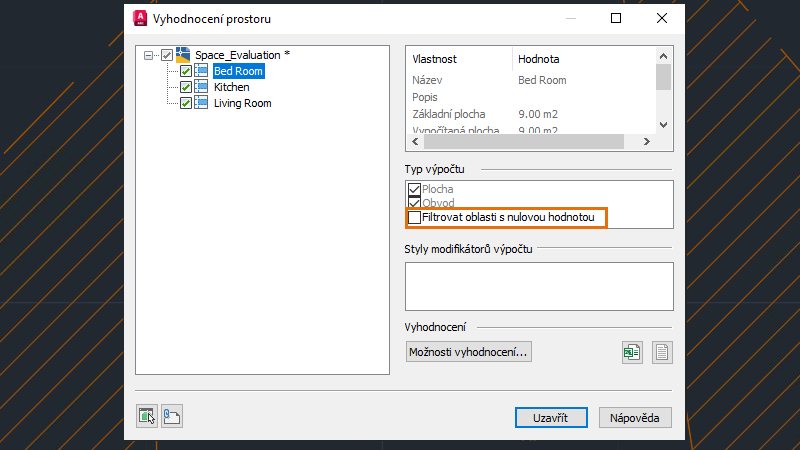The width and height of the screenshot is (800, 450).
Task: Click the vertical scrollbar thumb in properties
Action: point(663,77)
